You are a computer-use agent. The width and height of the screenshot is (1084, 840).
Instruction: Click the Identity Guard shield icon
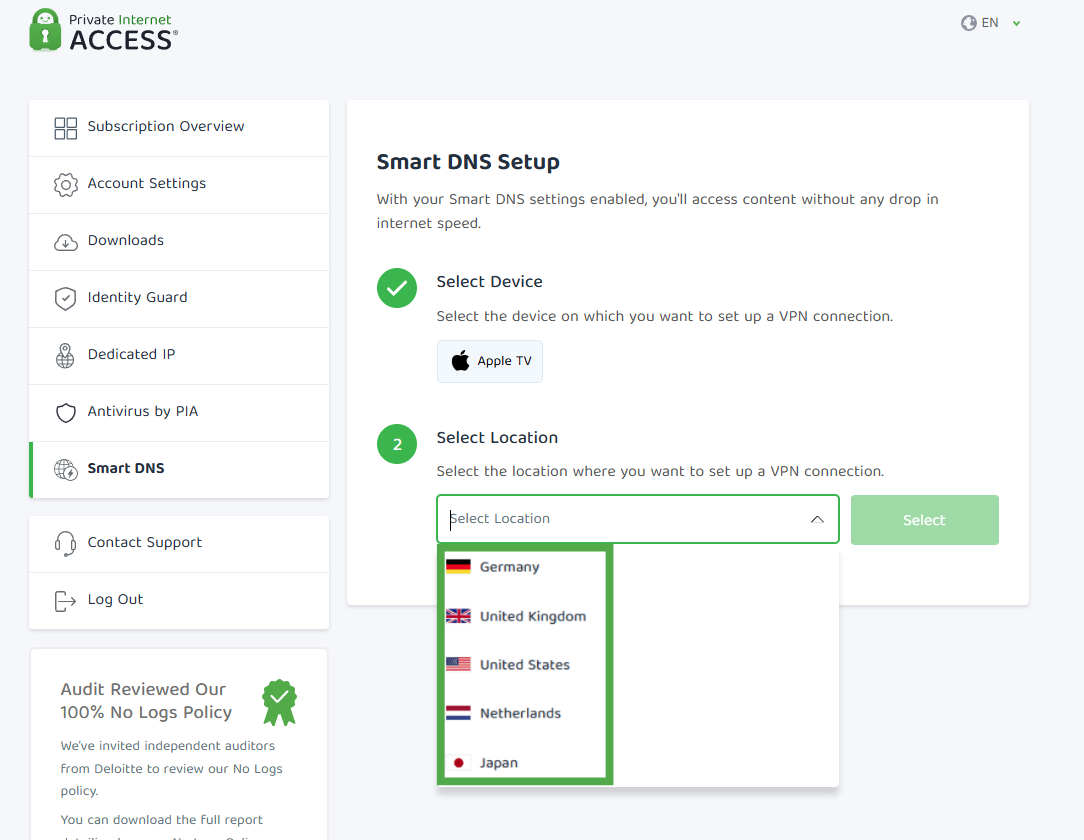click(66, 299)
